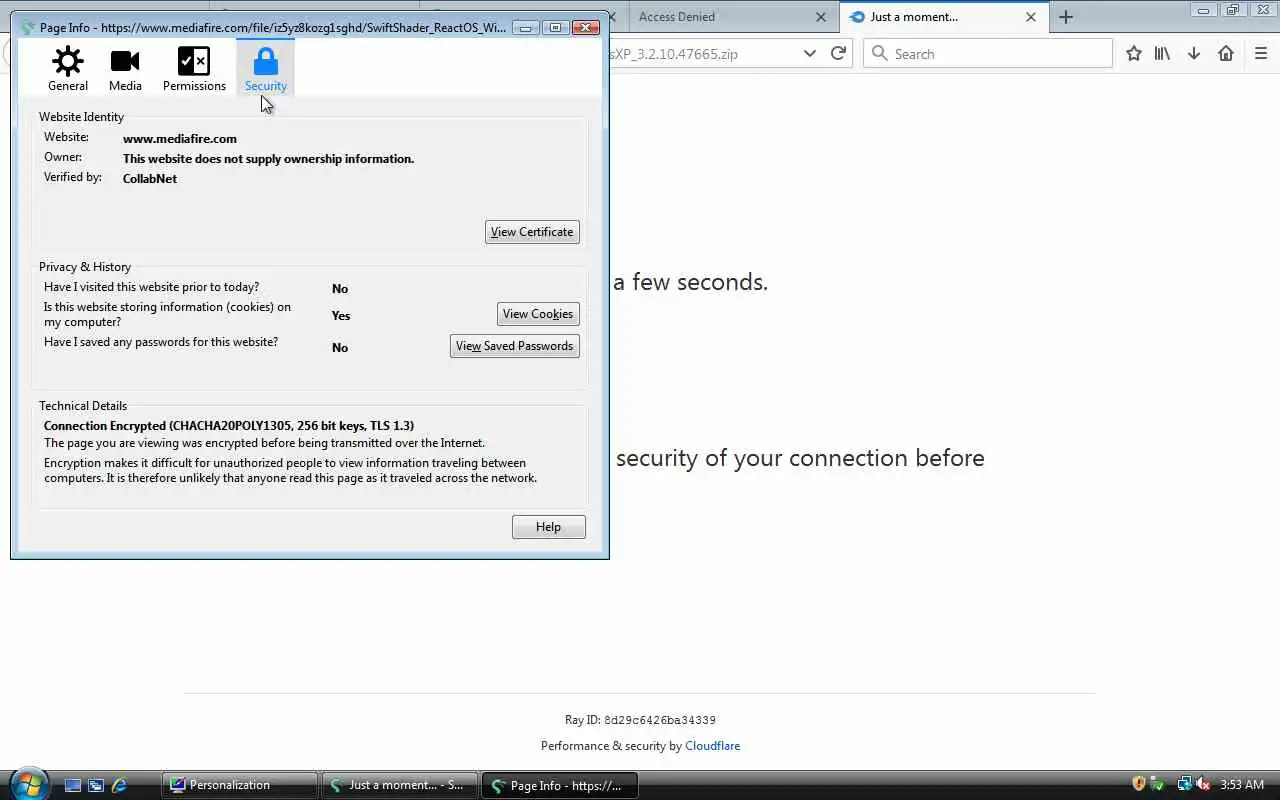Open the hamburger application menu
Viewport: 1280px width, 800px height.
[x=1261, y=54]
